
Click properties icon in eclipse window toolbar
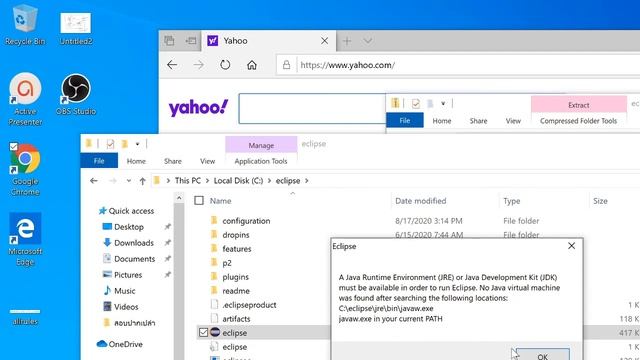pos(110,144)
